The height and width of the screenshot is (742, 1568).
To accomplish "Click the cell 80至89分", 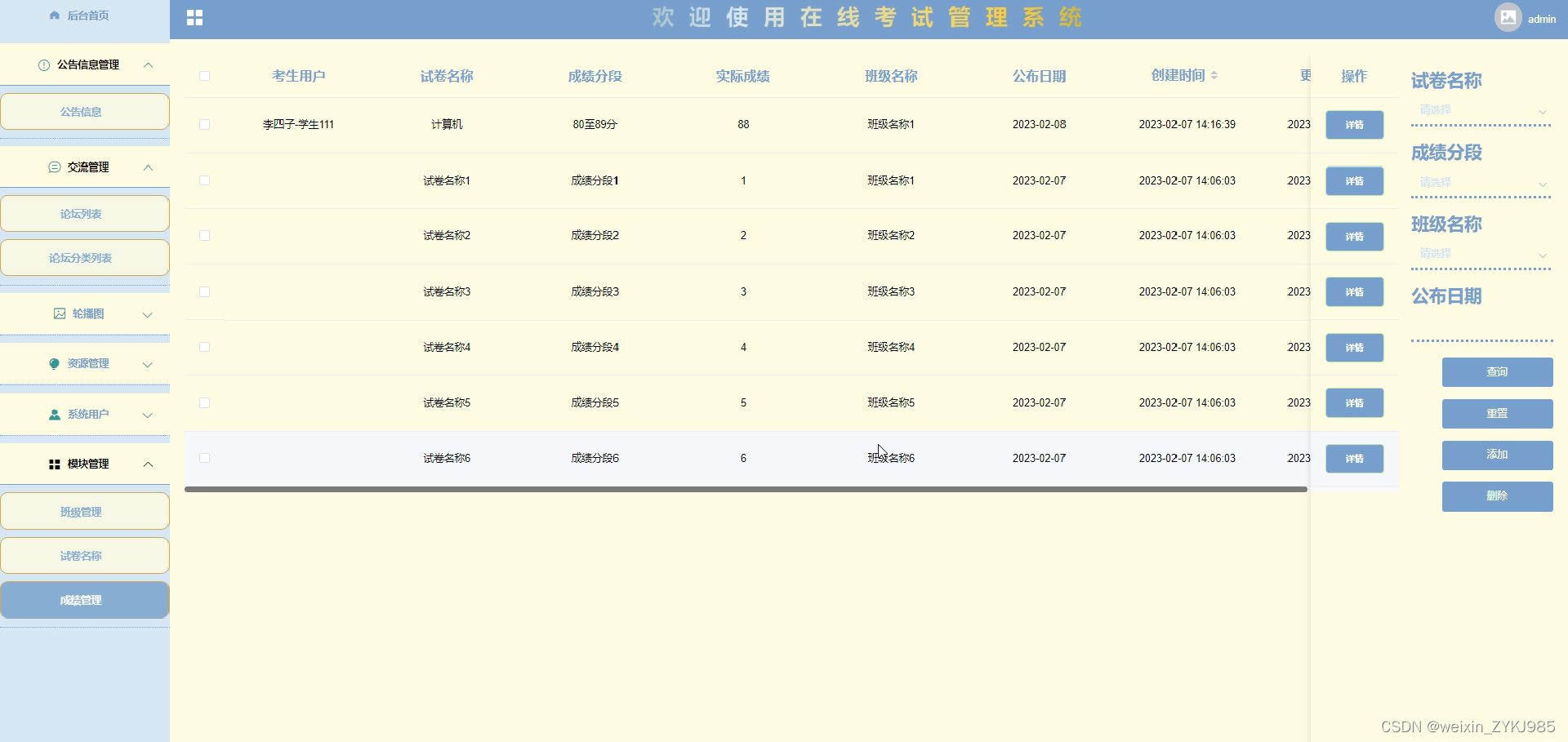I will (x=595, y=125).
